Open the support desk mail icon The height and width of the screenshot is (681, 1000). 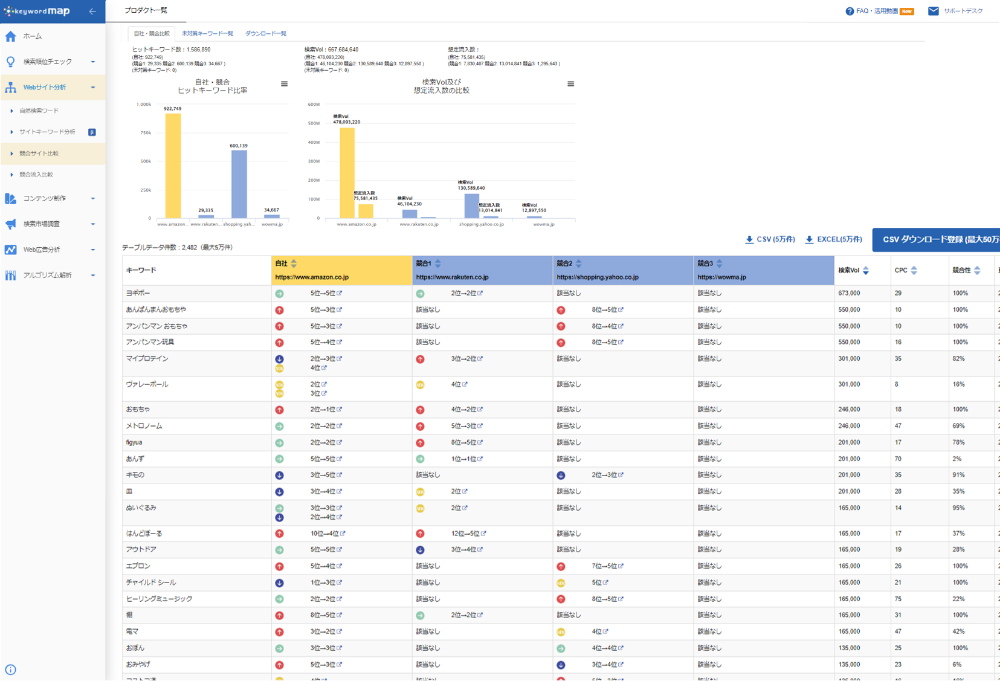(x=933, y=11)
